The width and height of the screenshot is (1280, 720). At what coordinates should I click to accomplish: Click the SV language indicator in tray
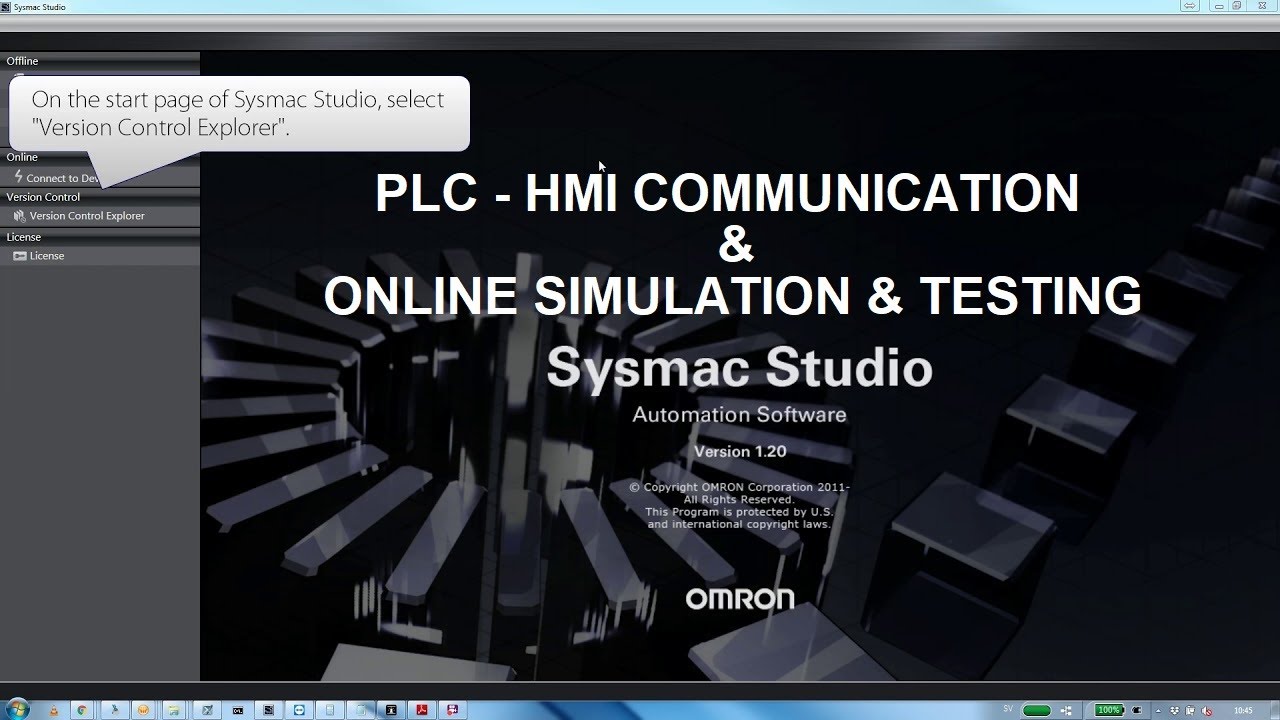[1008, 709]
